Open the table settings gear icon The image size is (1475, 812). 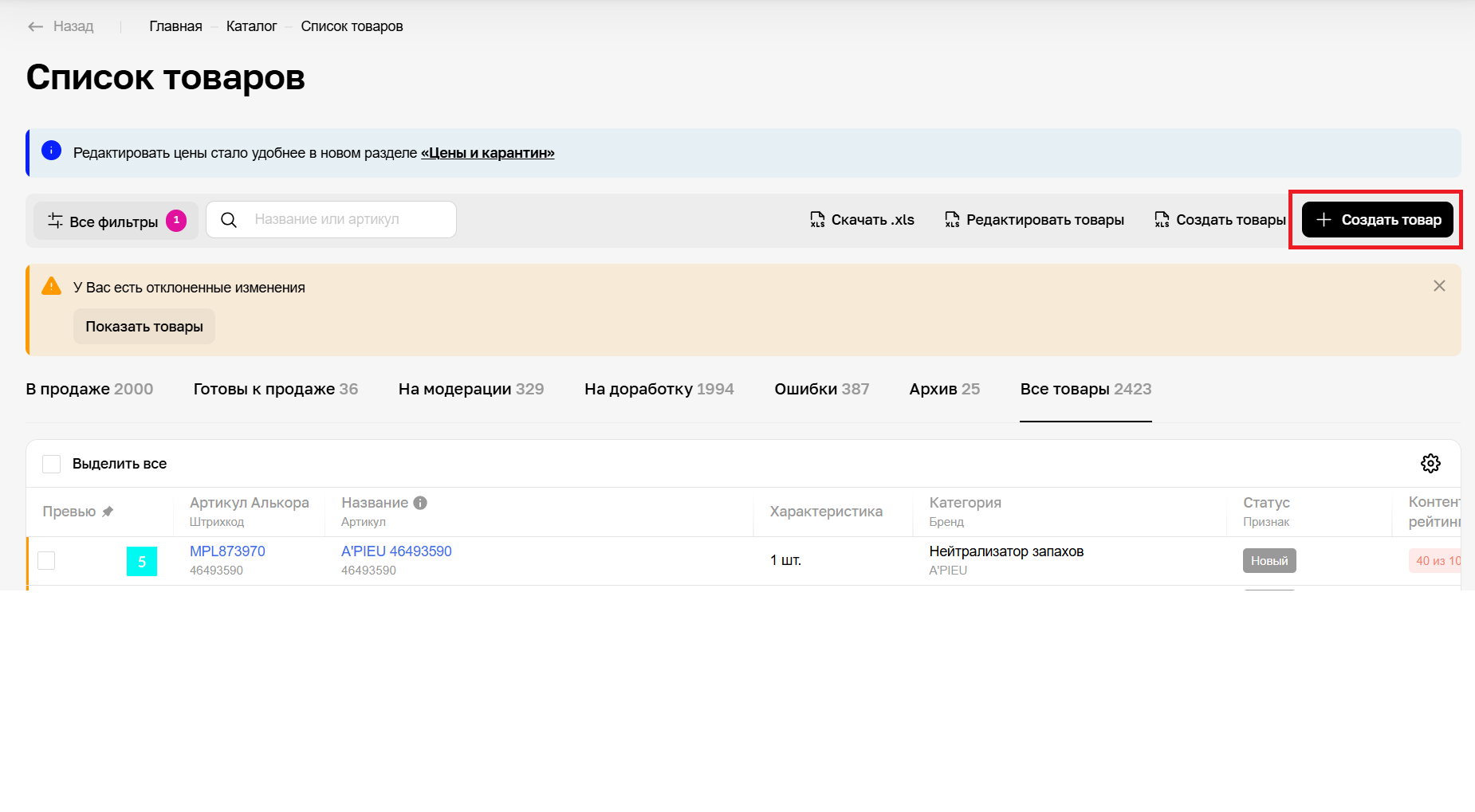click(1430, 463)
